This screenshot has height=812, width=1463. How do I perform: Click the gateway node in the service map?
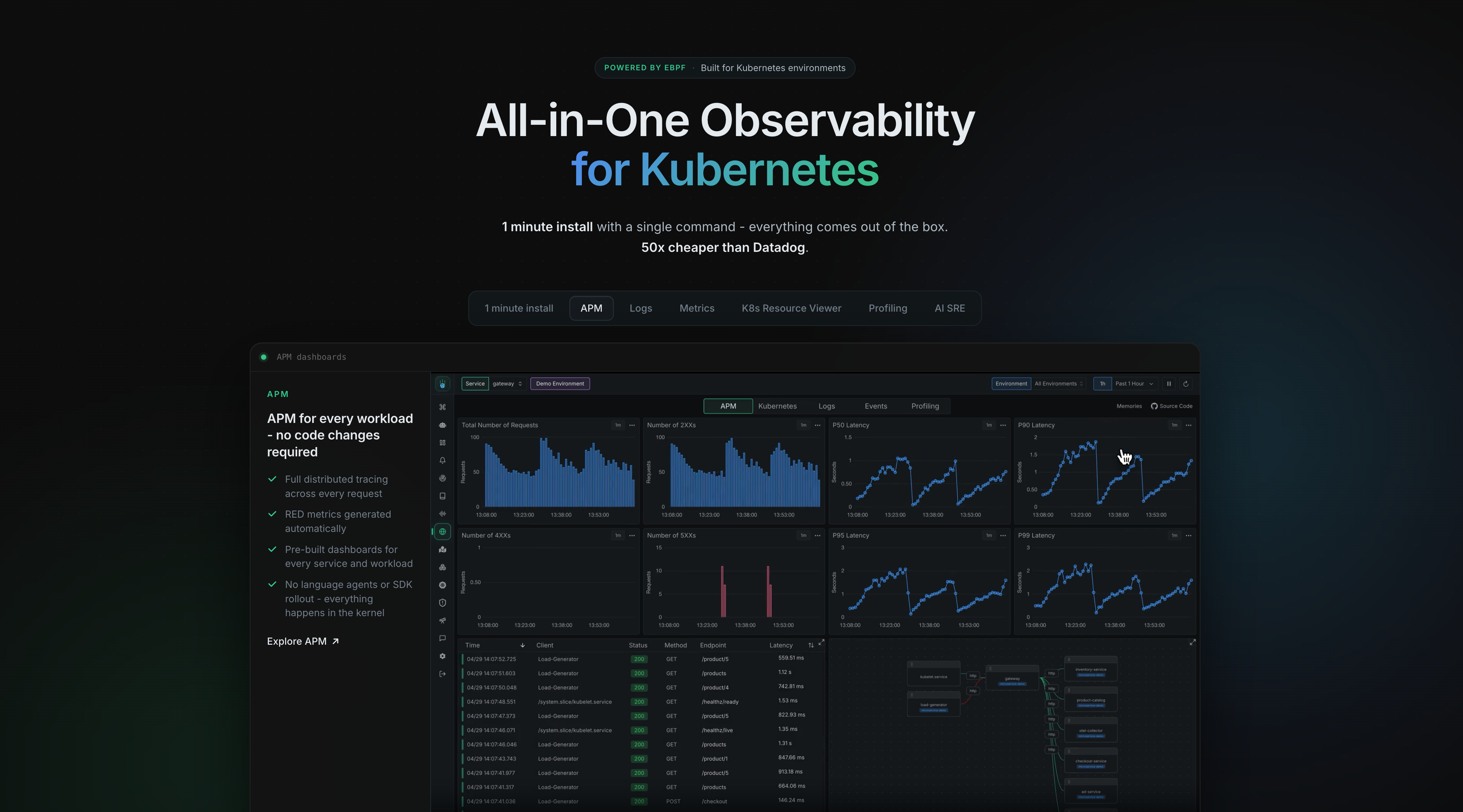(x=1012, y=678)
